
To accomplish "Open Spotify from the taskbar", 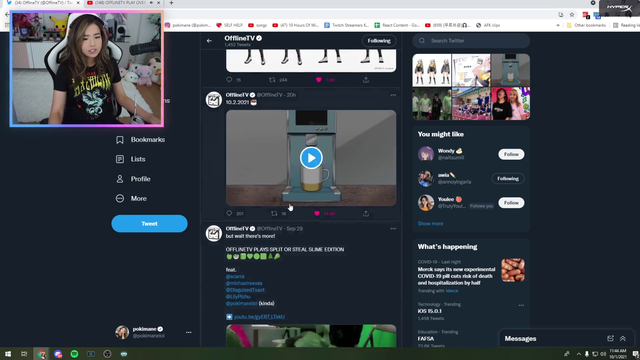I will 74,354.
